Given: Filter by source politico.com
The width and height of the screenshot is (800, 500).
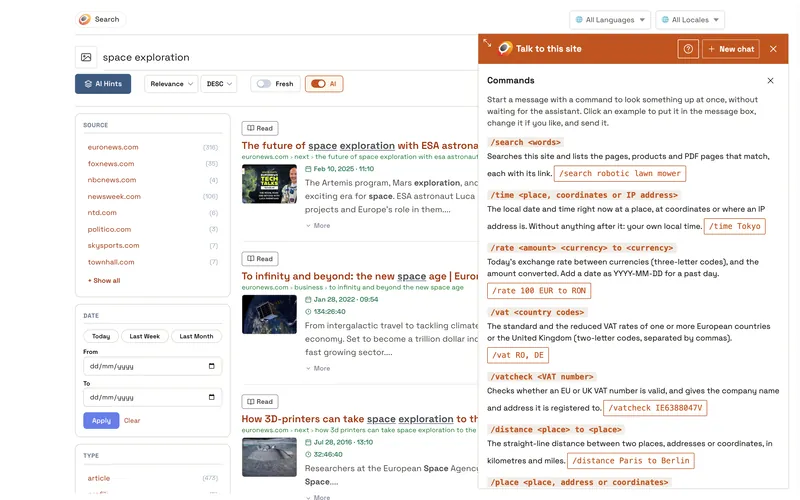Looking at the screenshot, I should 109,230.
